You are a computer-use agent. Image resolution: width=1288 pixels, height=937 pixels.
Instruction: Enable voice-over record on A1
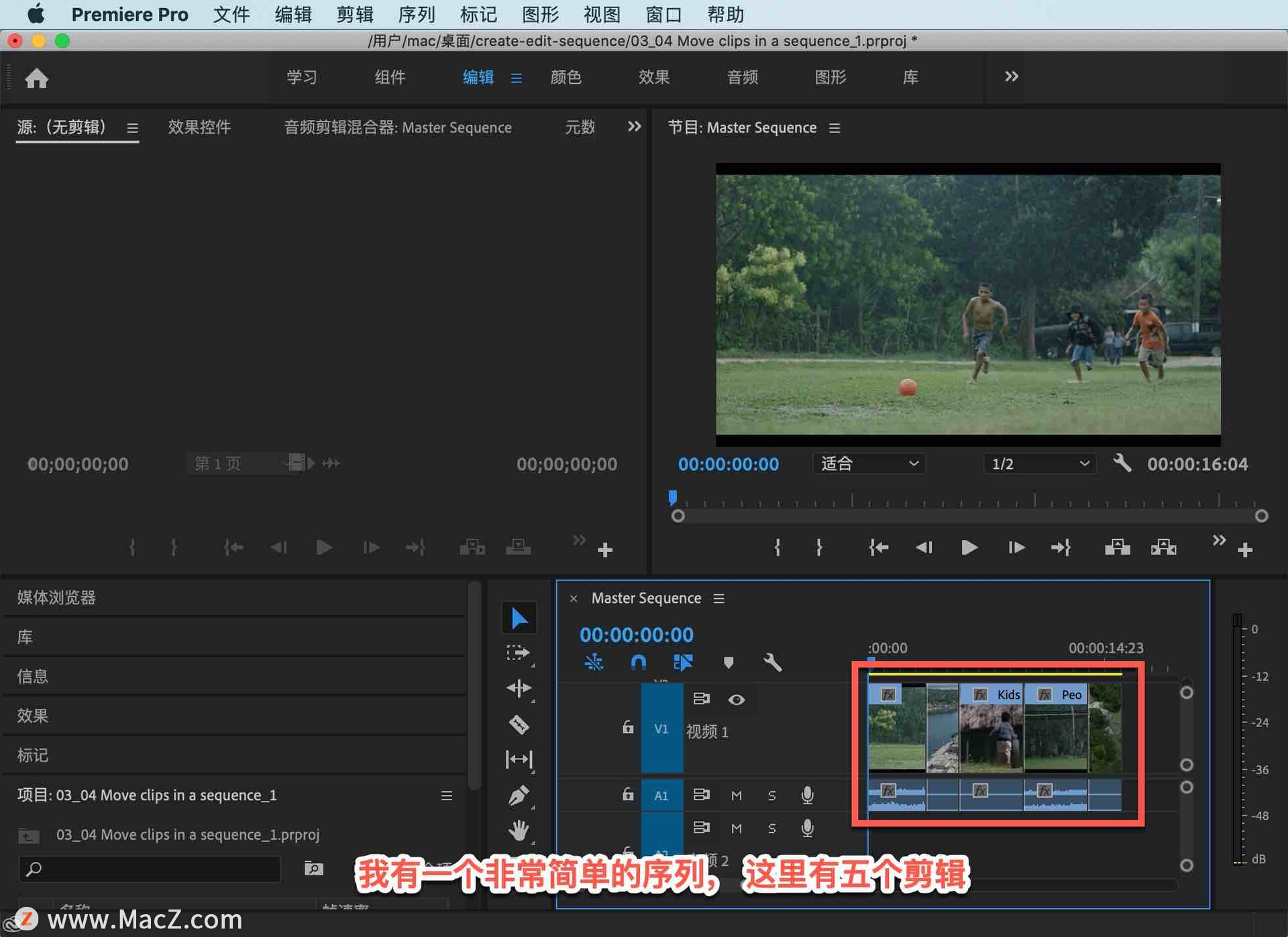[808, 795]
